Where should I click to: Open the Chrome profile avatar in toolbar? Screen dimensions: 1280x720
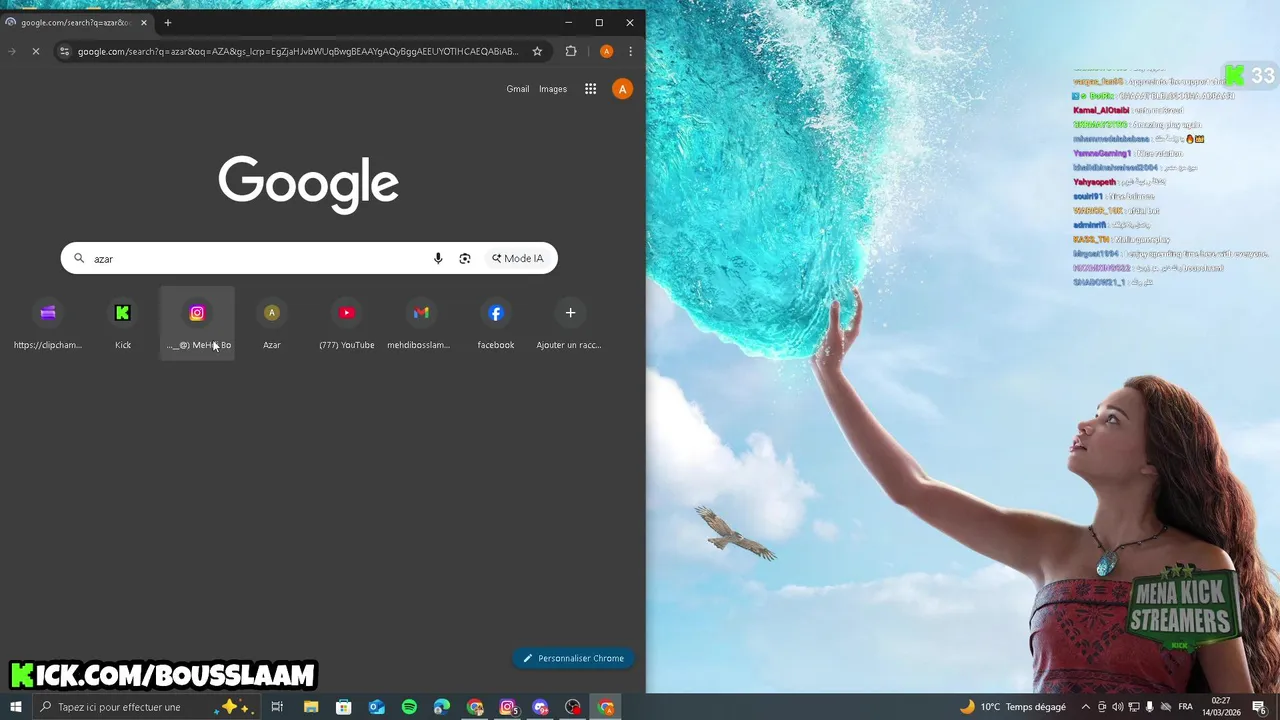606,51
